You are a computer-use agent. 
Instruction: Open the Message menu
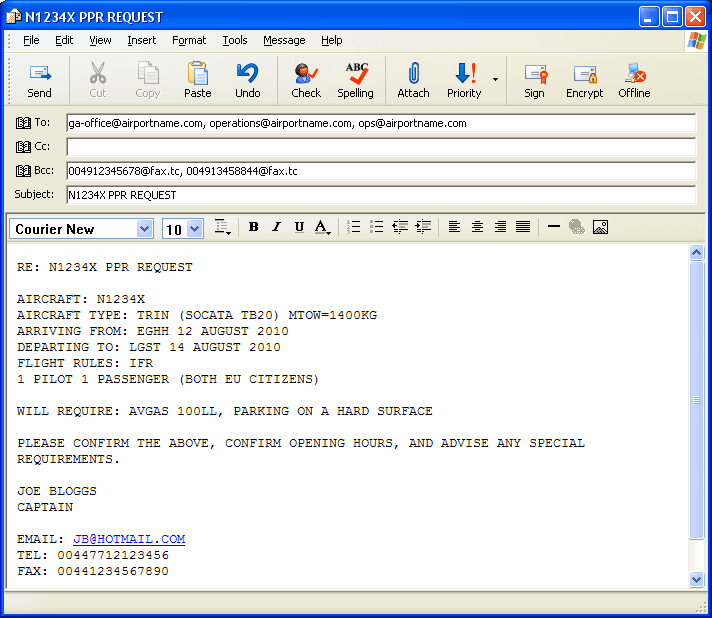tap(284, 40)
